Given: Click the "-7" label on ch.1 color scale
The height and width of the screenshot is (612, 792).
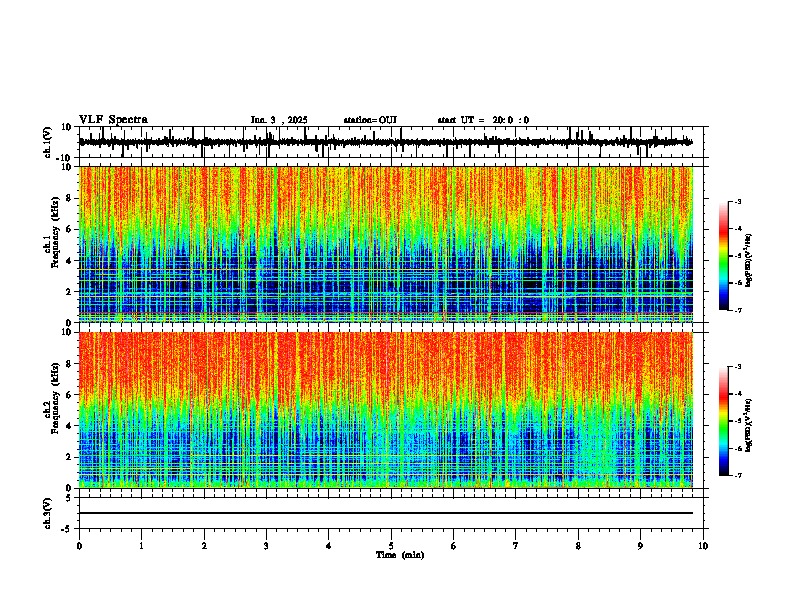Looking at the screenshot, I should coord(737,310).
